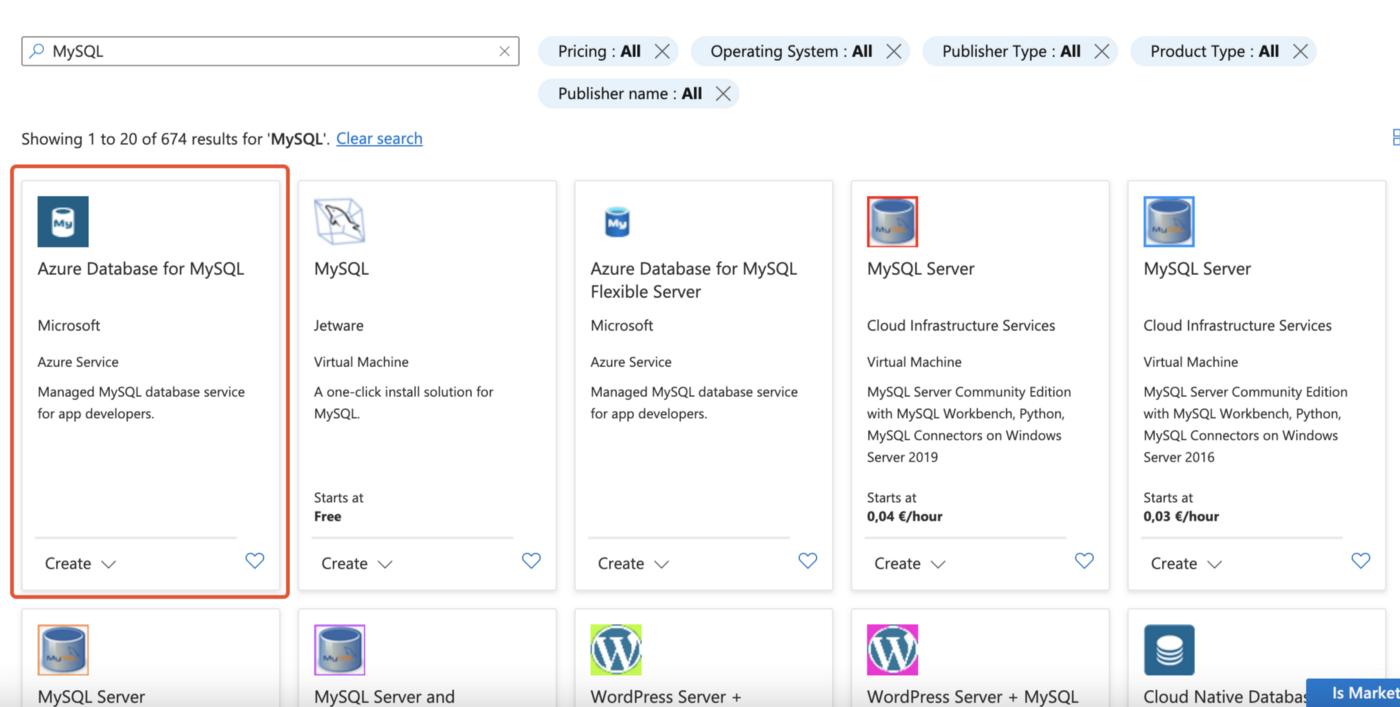This screenshot has height=707, width=1400.
Task: Click the blue-bordered MySQL Server 2016 icon
Action: tap(1169, 222)
